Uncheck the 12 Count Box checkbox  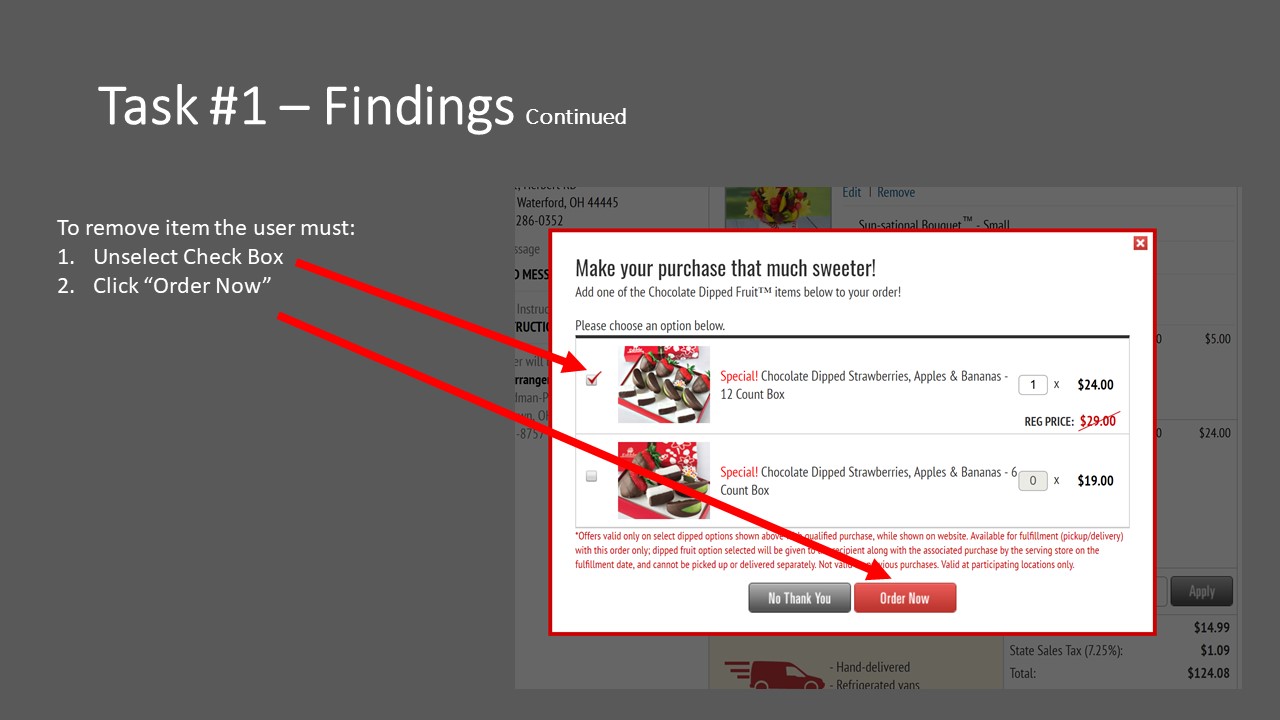tap(593, 379)
